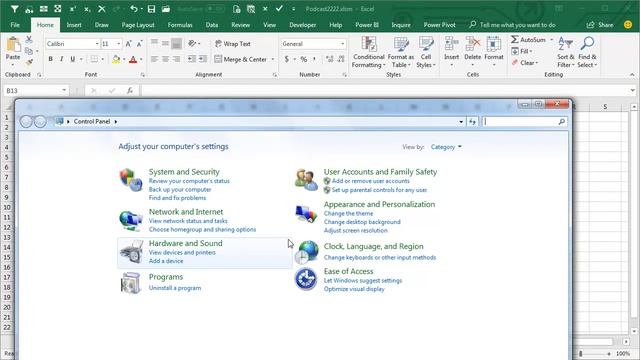Click the Center alignment icon
Screen dimensions: 640x360
165,60
